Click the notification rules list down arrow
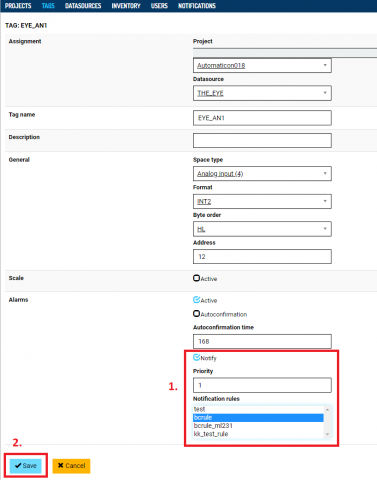377x480 pixels. (x=327, y=434)
